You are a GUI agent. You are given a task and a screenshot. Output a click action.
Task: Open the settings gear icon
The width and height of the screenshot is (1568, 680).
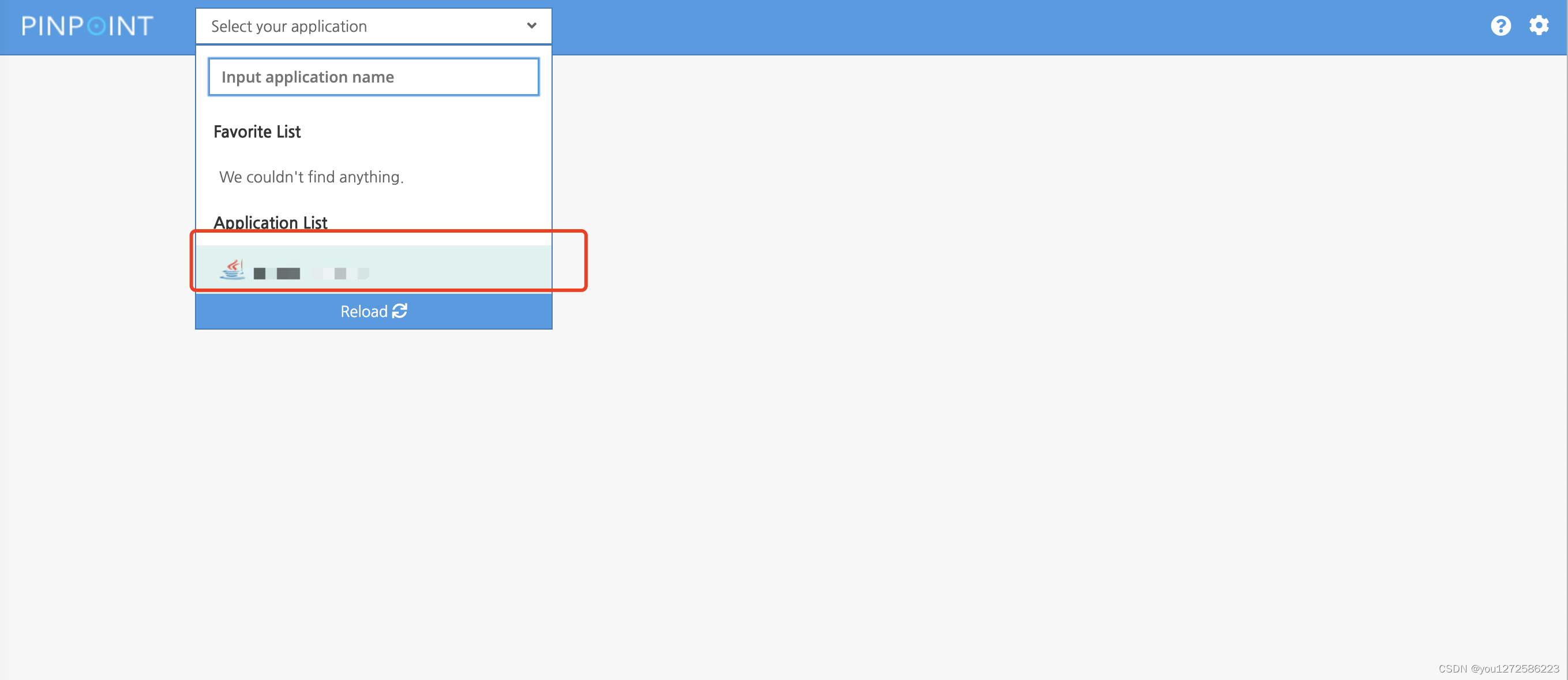tap(1539, 25)
